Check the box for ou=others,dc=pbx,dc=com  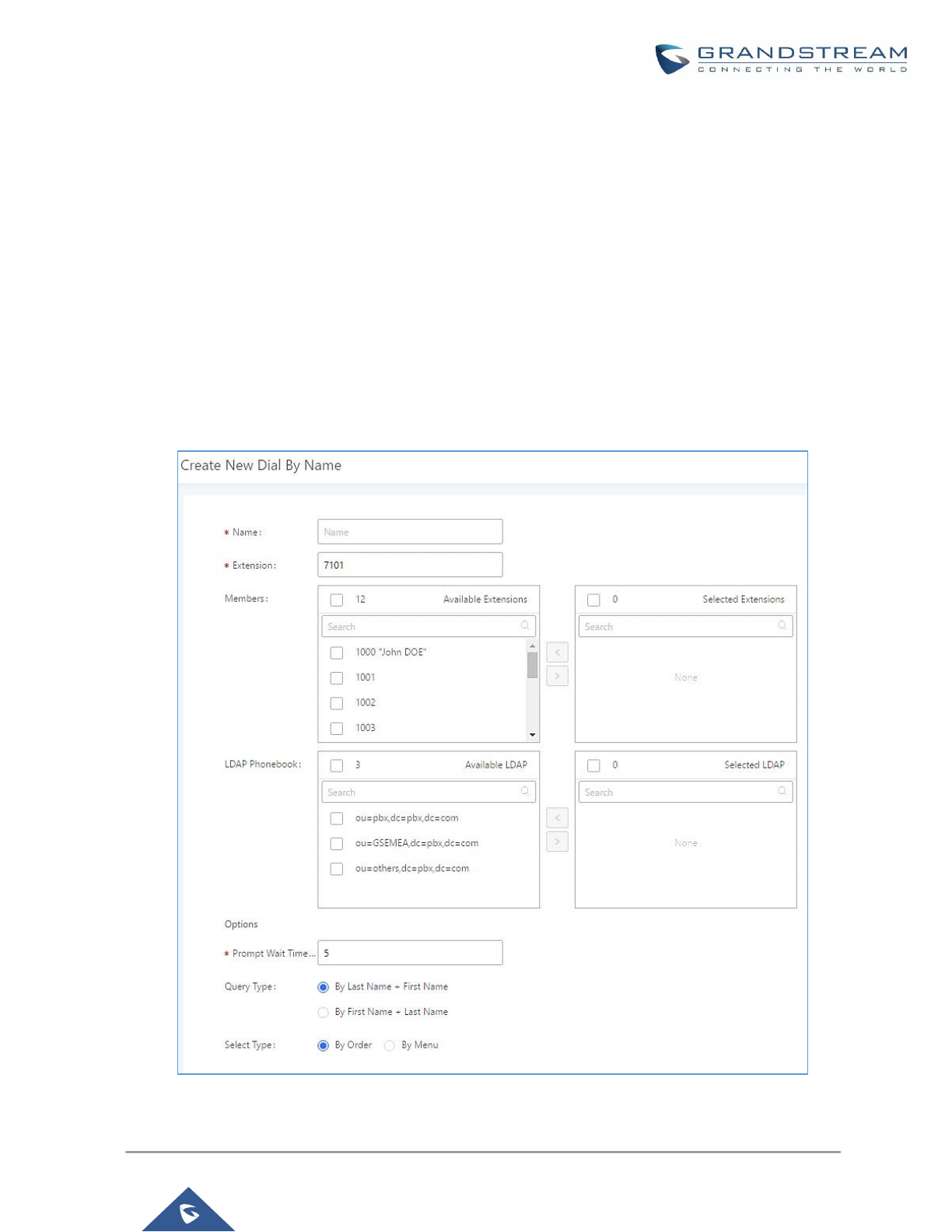[x=337, y=869]
